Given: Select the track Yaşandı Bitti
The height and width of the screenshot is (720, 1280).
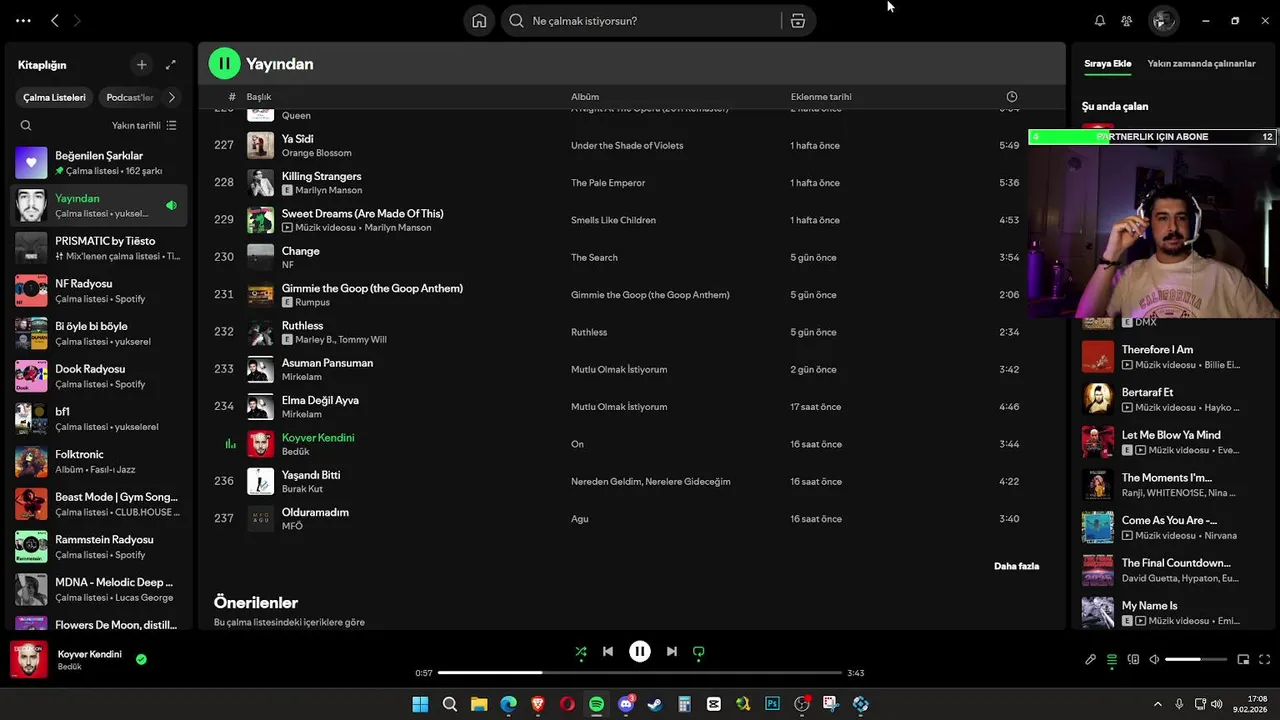Looking at the screenshot, I should click(x=311, y=475).
